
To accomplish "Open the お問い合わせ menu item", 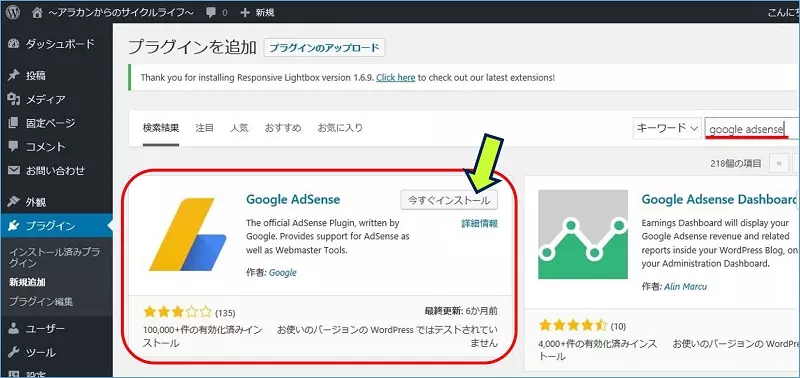I will [x=56, y=170].
